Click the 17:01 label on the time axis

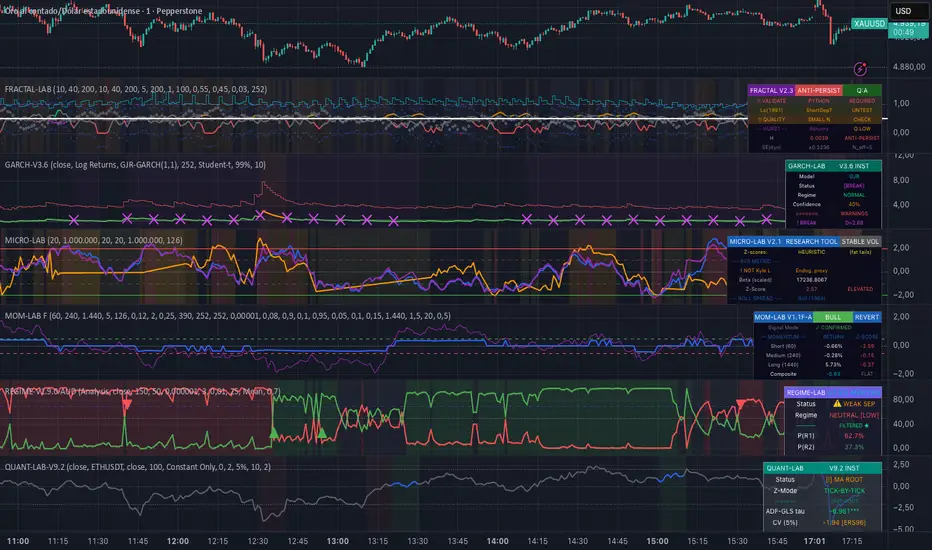tap(814, 541)
